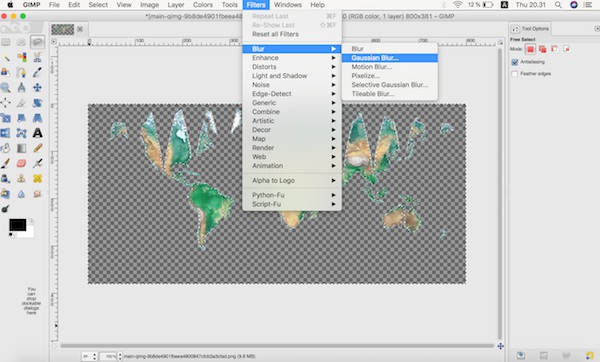
Task: Select the Blend gradient tool
Action: coord(21,148)
